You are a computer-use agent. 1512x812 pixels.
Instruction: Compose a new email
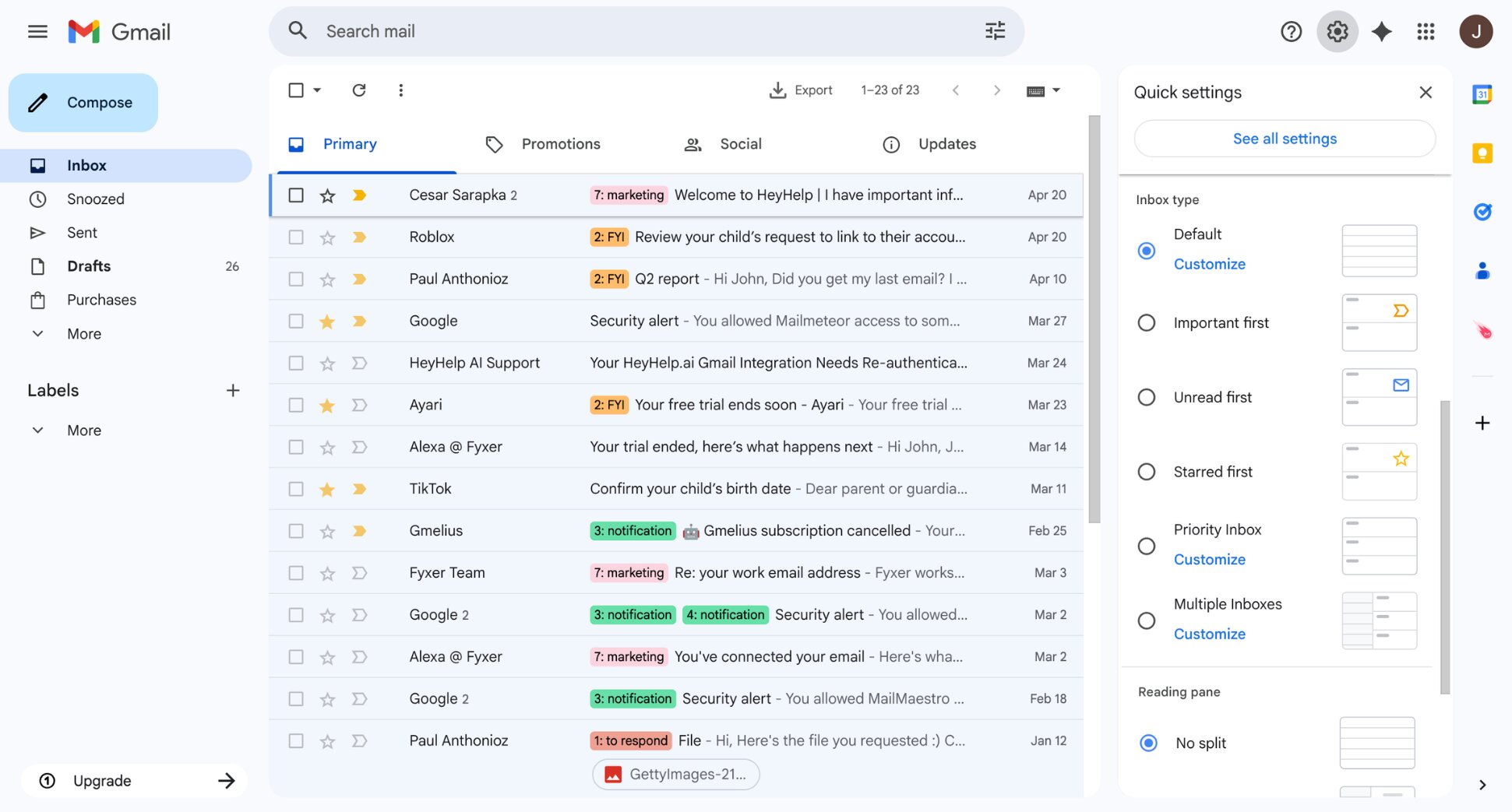click(x=83, y=103)
